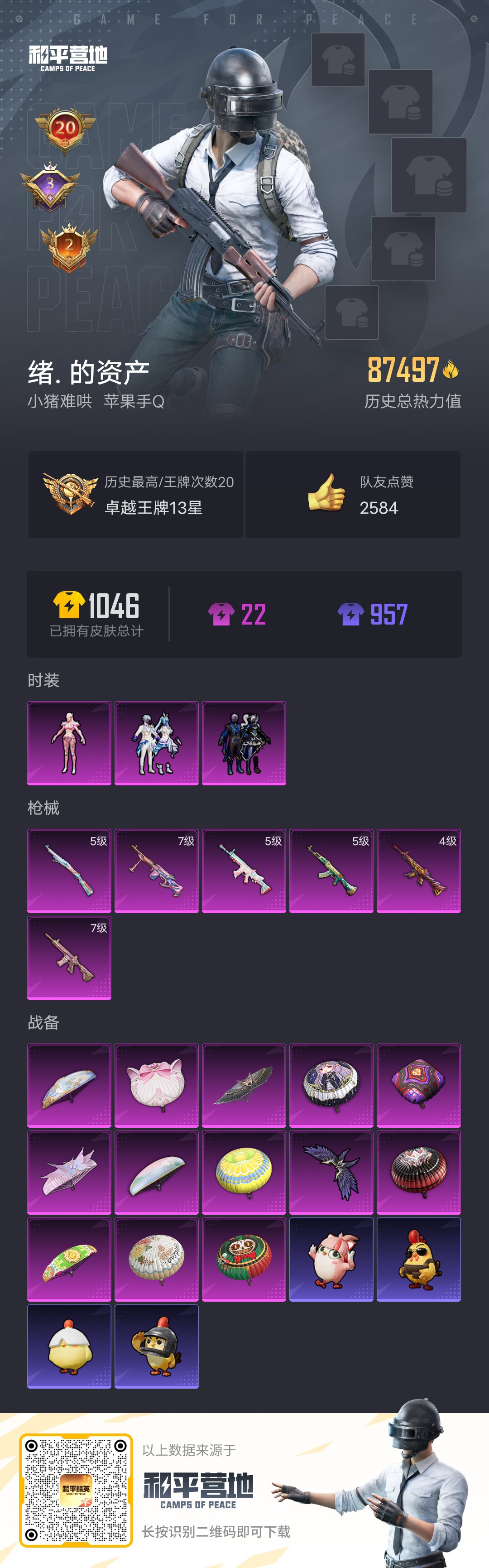This screenshot has width=489, height=1568.
Task: Click the thumbs-up teammate likes icon
Action: pyautogui.click(x=326, y=492)
